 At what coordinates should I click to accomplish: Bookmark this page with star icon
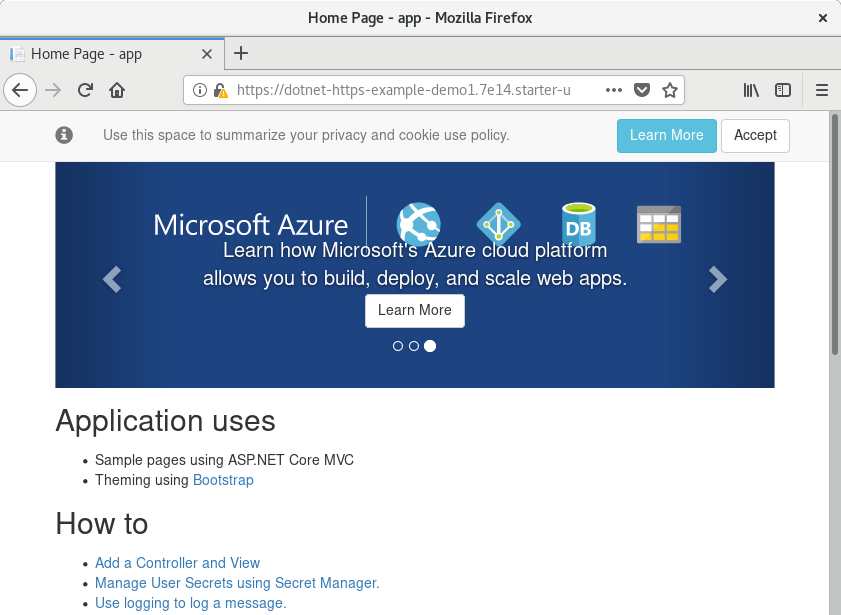click(670, 90)
